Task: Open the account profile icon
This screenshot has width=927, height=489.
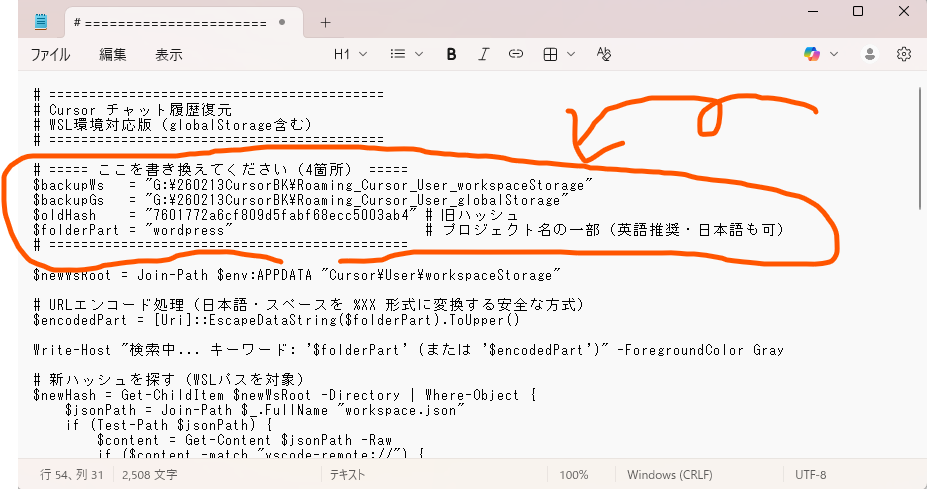Action: click(870, 54)
